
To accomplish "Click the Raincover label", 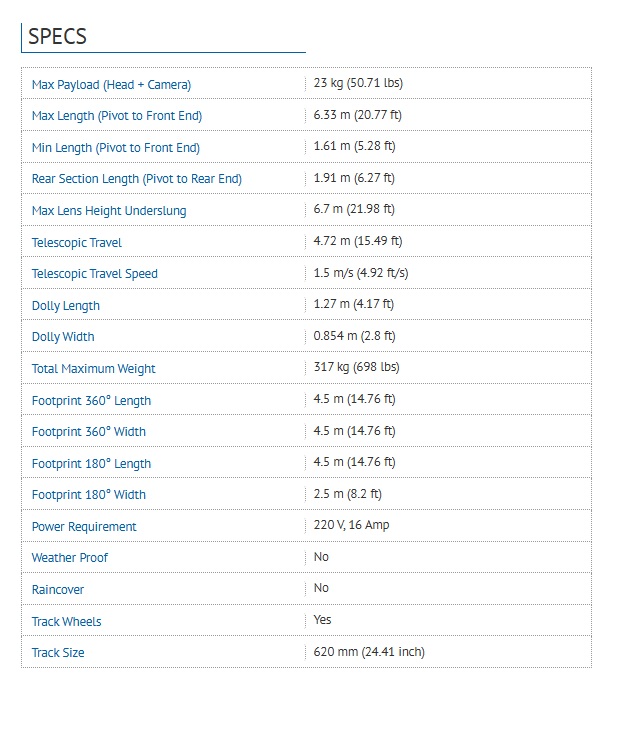I will pyautogui.click(x=58, y=590).
